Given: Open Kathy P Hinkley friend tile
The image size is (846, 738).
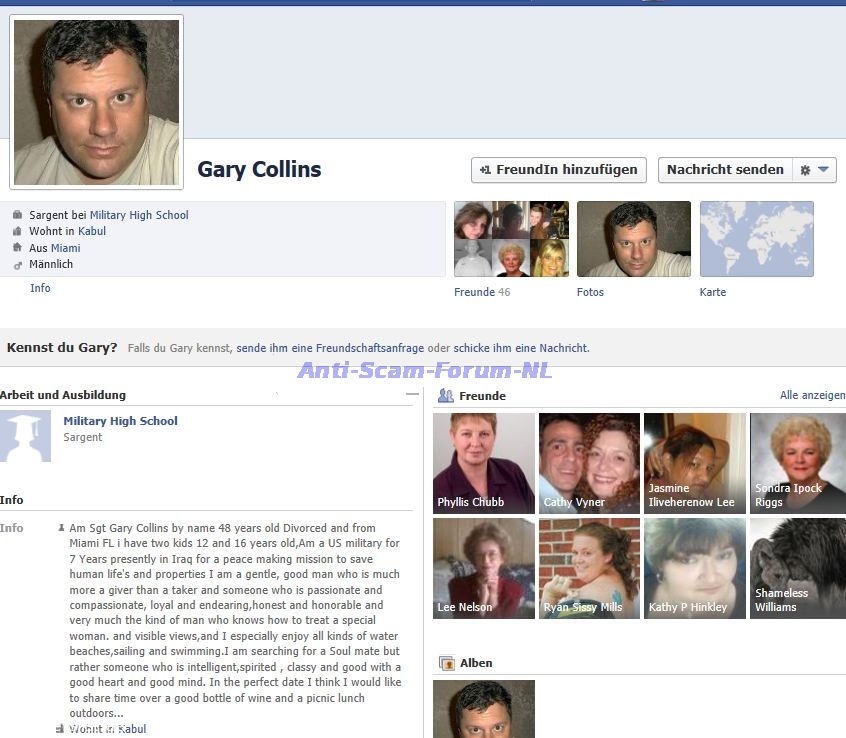Looking at the screenshot, I should [694, 568].
